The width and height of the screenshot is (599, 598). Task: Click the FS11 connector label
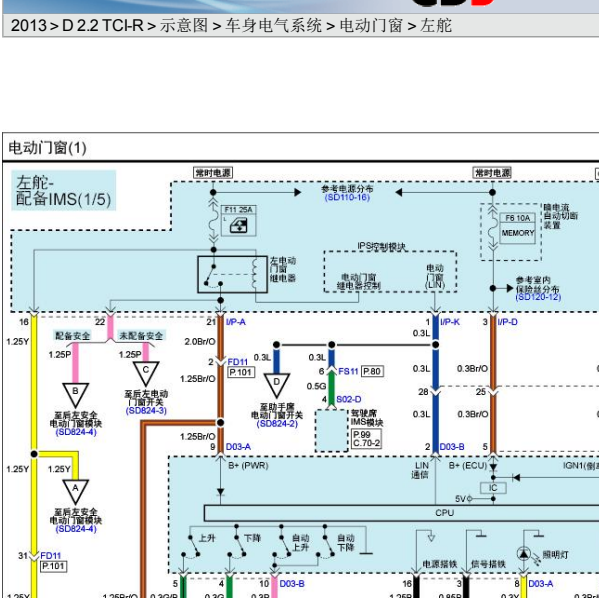pyautogui.click(x=348, y=371)
